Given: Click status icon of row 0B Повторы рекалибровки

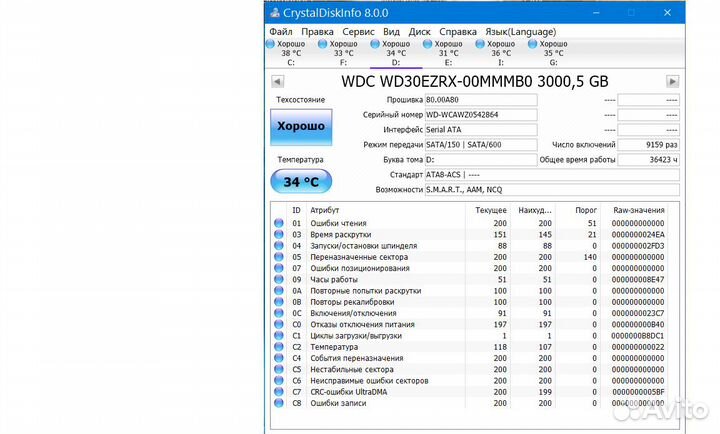Looking at the screenshot, I should (x=279, y=302).
